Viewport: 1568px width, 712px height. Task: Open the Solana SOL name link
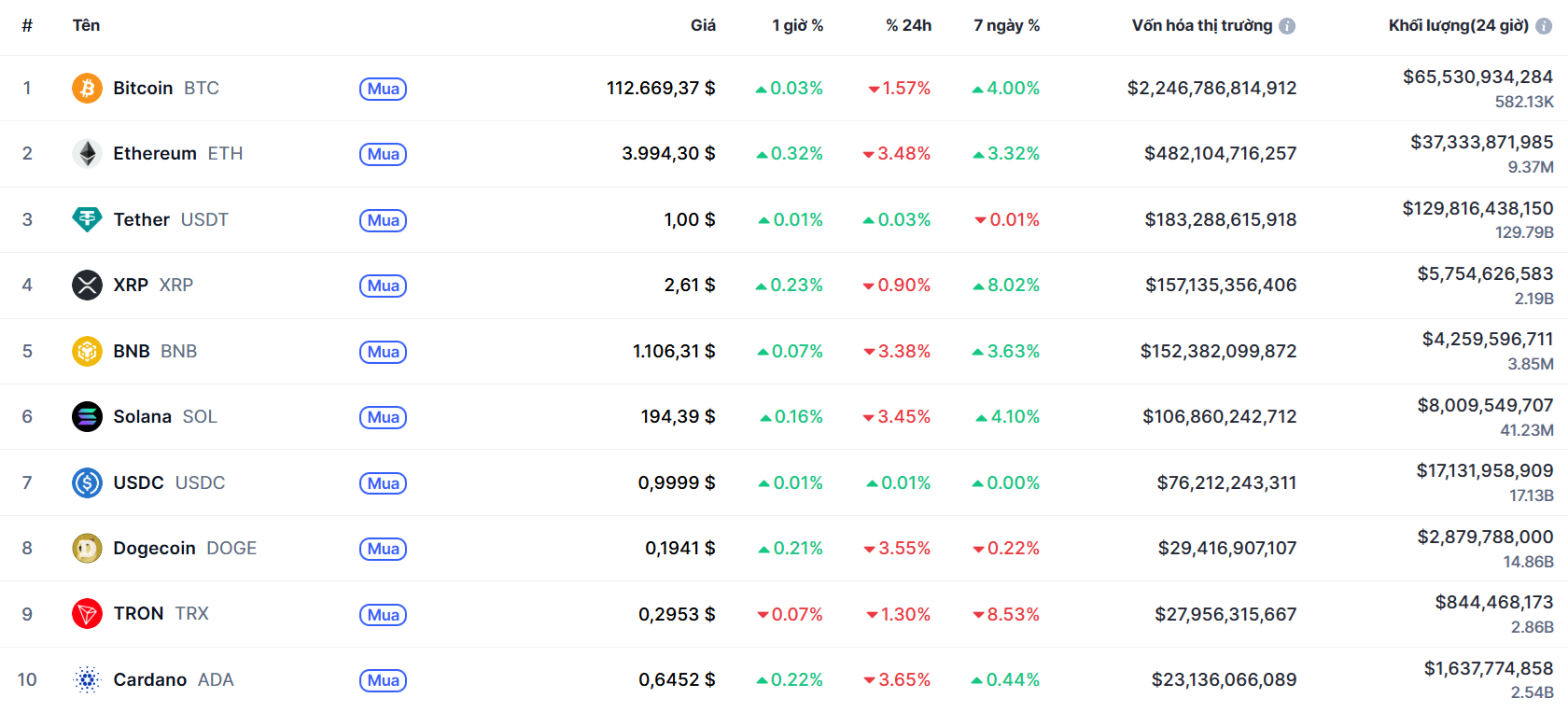click(165, 416)
